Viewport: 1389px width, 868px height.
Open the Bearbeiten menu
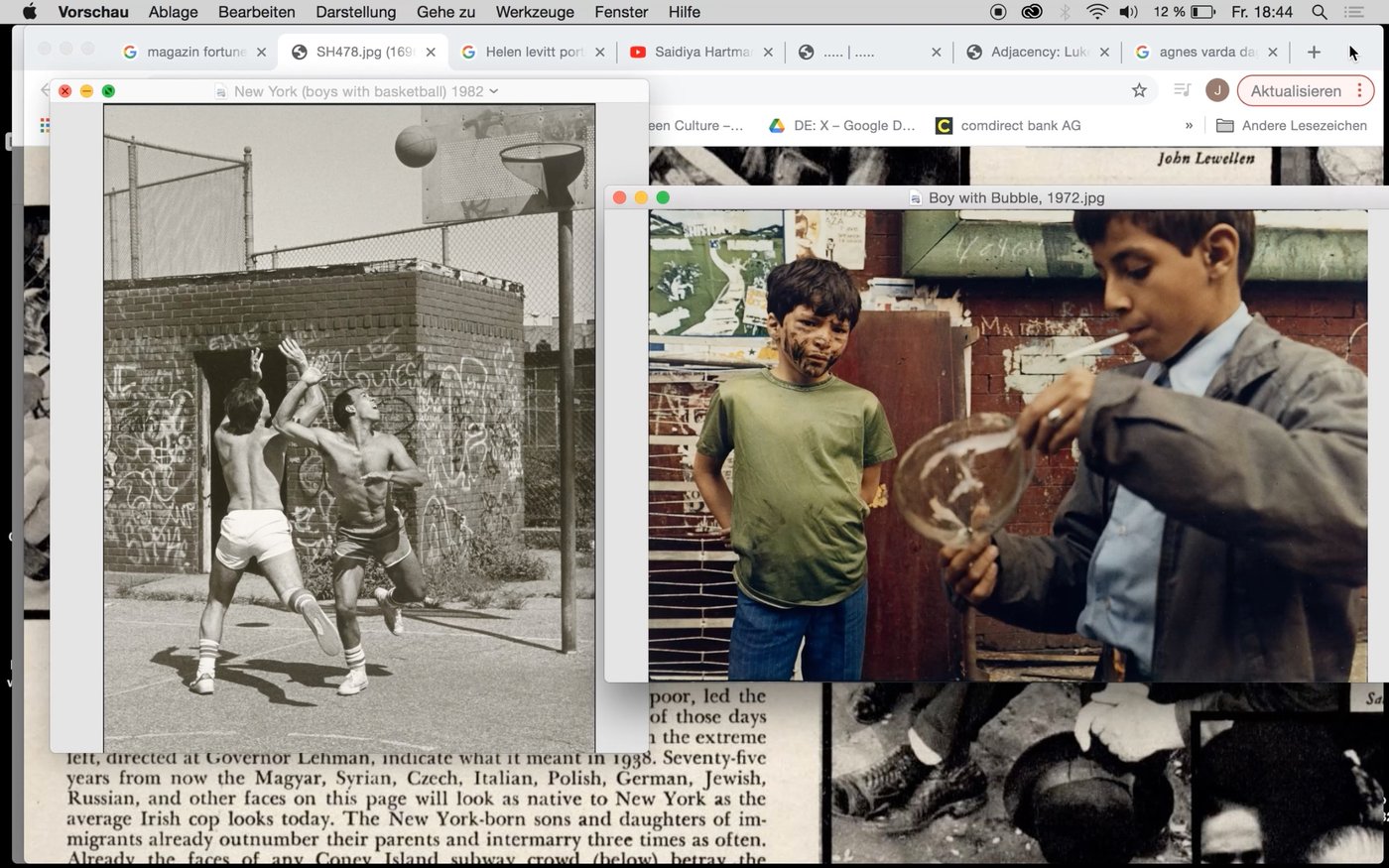[x=256, y=12]
